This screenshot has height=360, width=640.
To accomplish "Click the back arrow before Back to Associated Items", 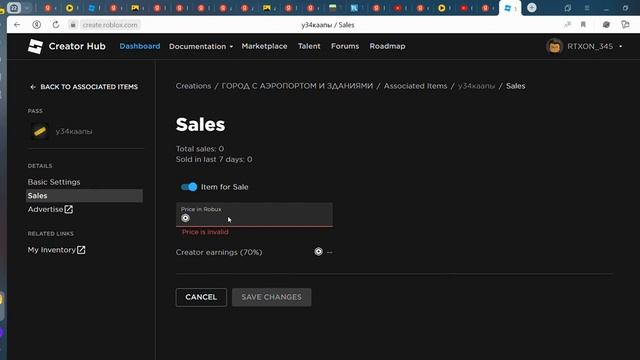I will [x=33, y=87].
